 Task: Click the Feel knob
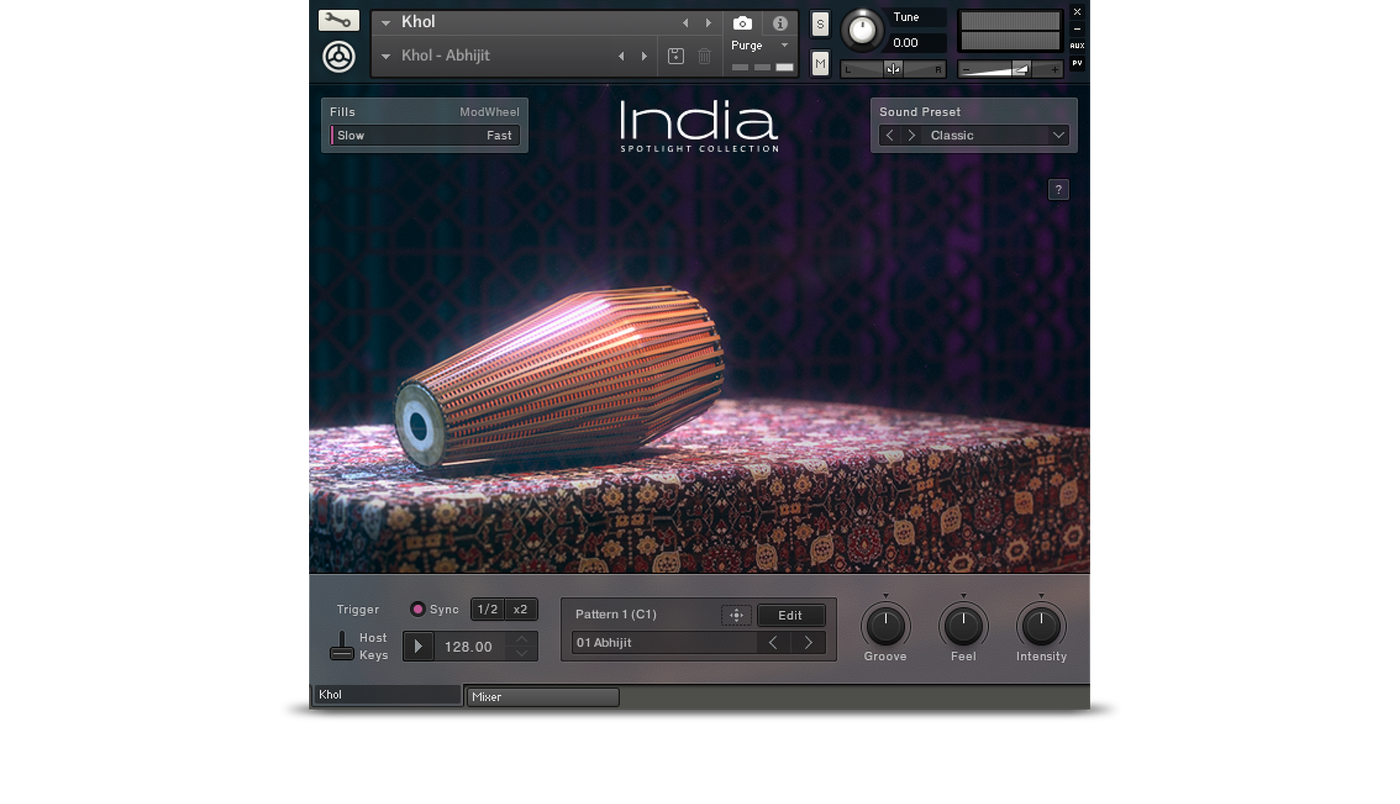(963, 626)
